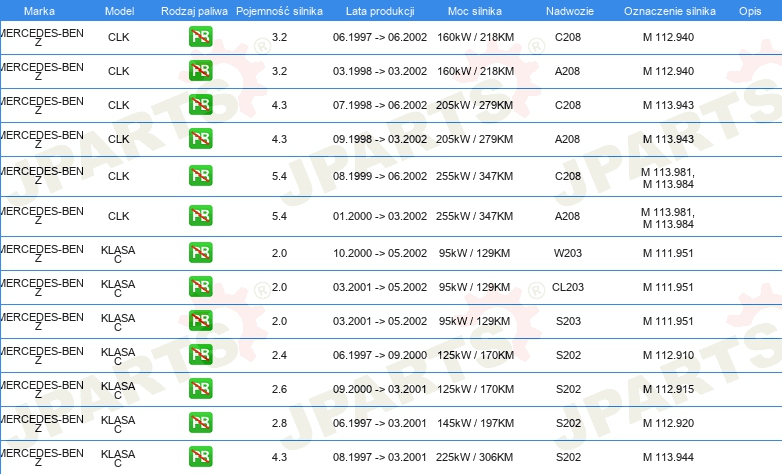Click production dates 03.1998 -> 03.2002
Viewport: 782px width, 474px height.
tap(380, 71)
